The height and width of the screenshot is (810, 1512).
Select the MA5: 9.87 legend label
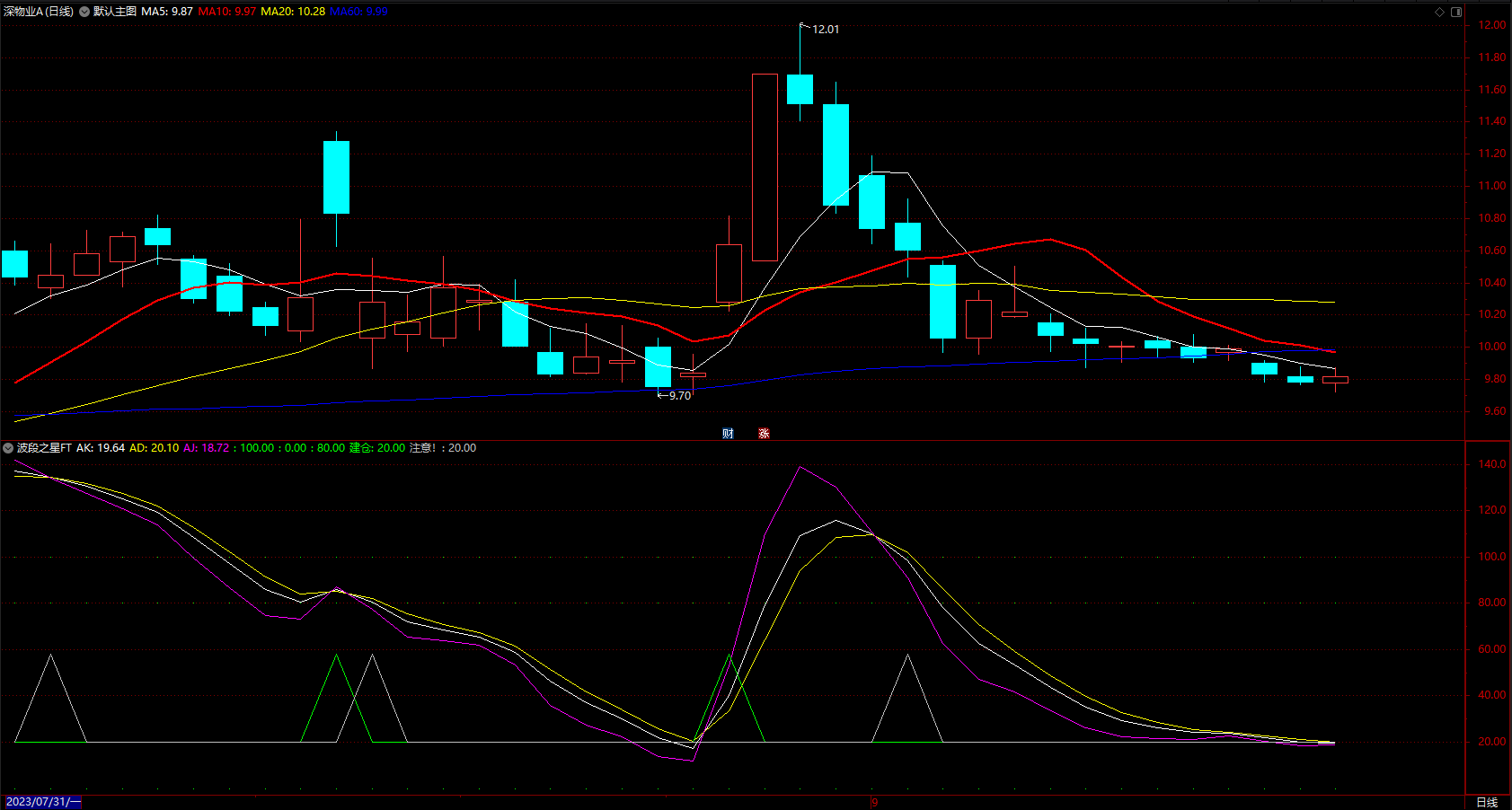click(167, 12)
